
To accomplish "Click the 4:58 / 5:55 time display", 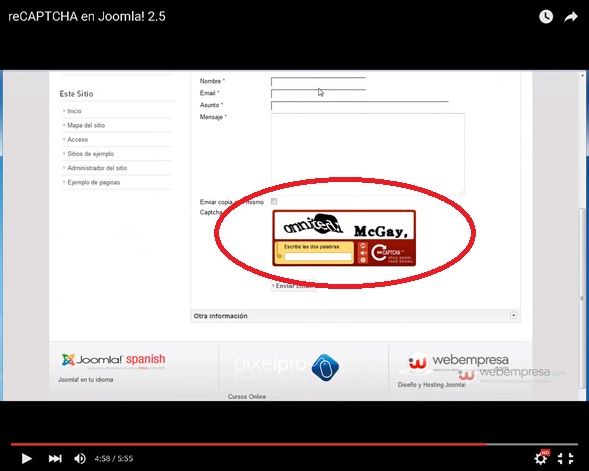I will (x=113, y=459).
